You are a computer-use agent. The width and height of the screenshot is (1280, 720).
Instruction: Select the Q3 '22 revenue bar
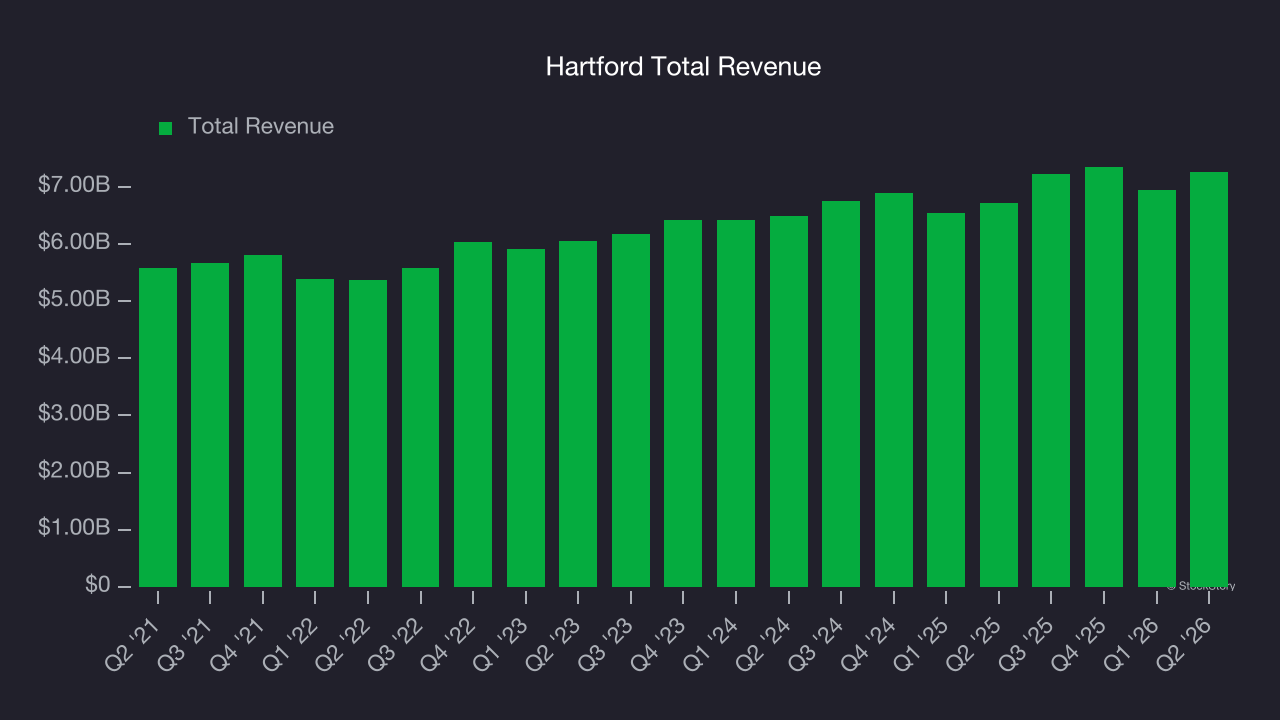click(x=420, y=427)
